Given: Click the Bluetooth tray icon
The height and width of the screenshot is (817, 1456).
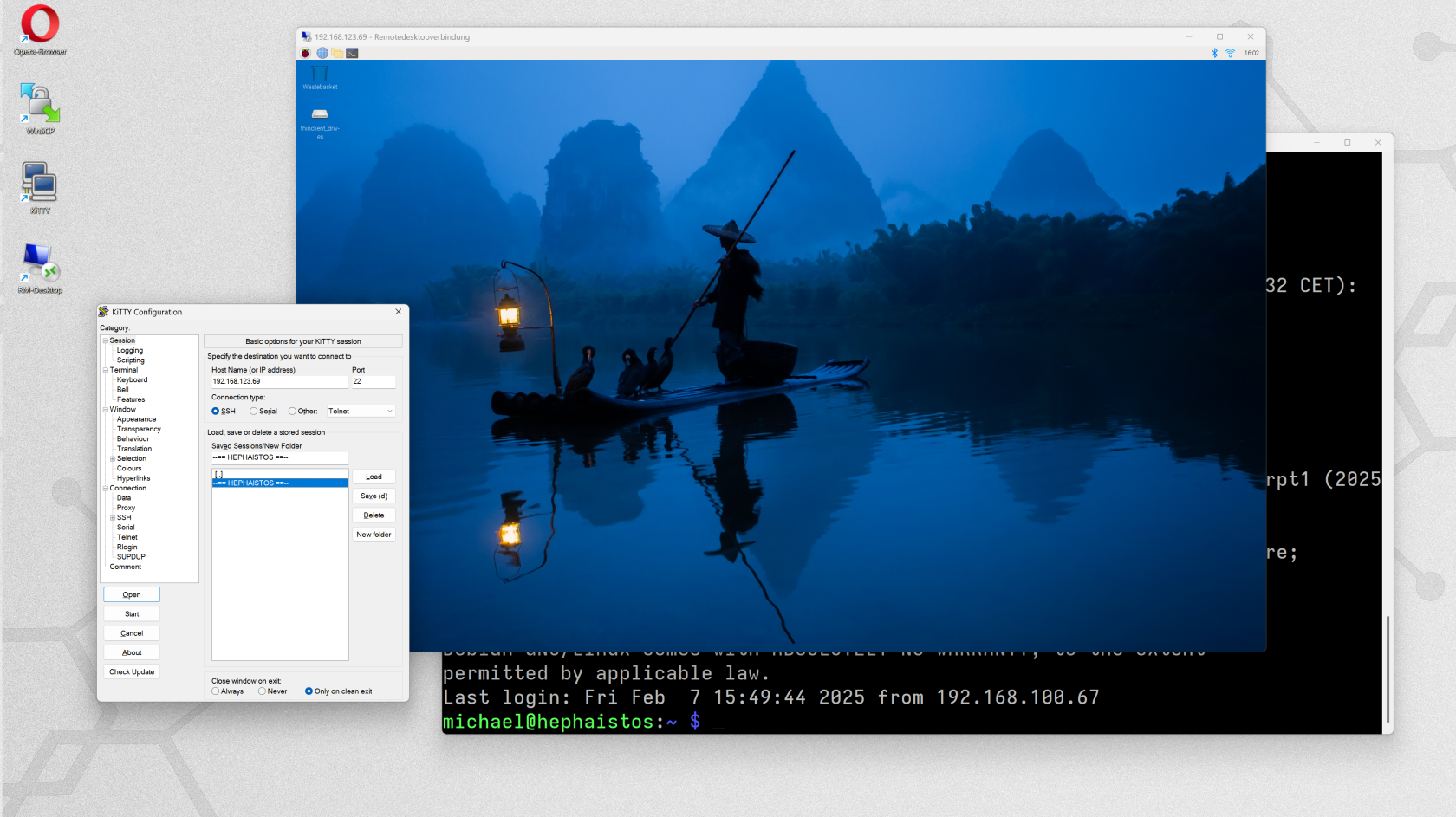Looking at the screenshot, I should (1214, 53).
